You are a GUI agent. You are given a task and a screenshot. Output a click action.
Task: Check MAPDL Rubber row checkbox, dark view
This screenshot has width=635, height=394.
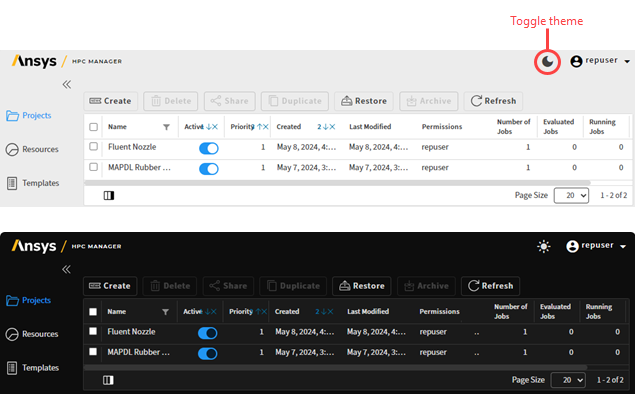pos(93,351)
